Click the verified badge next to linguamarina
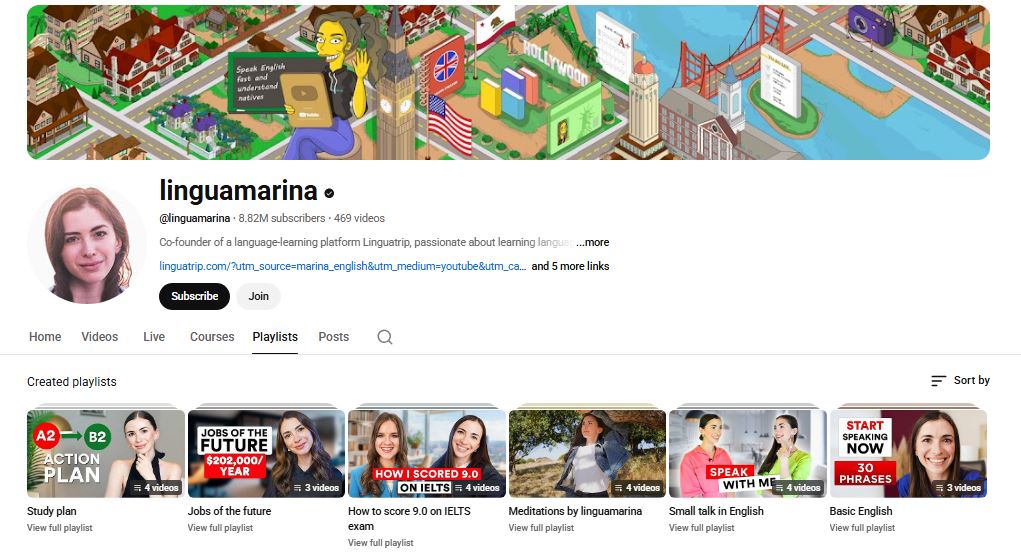Screen dimensions: 1021x554 coord(329,193)
